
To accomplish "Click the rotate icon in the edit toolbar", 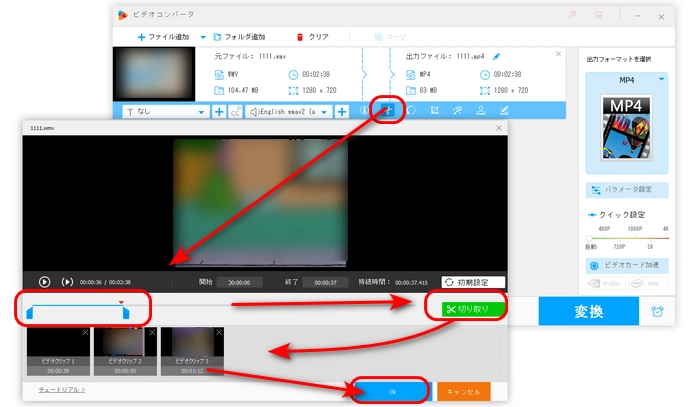I will point(411,110).
